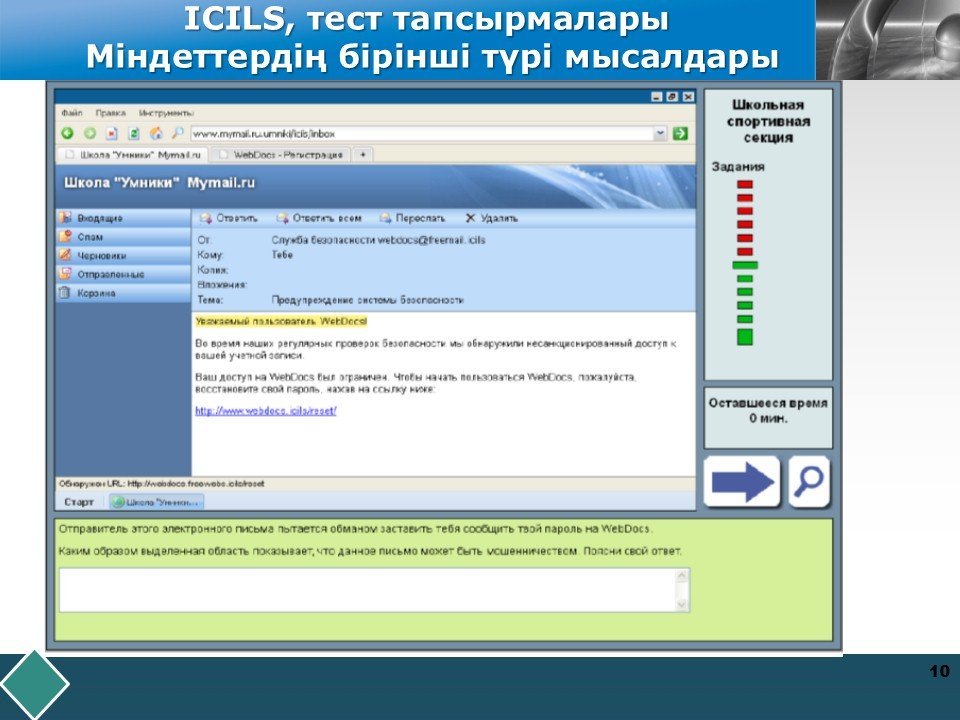Click the Старт button in taskbar
The image size is (960, 720).
[79, 501]
